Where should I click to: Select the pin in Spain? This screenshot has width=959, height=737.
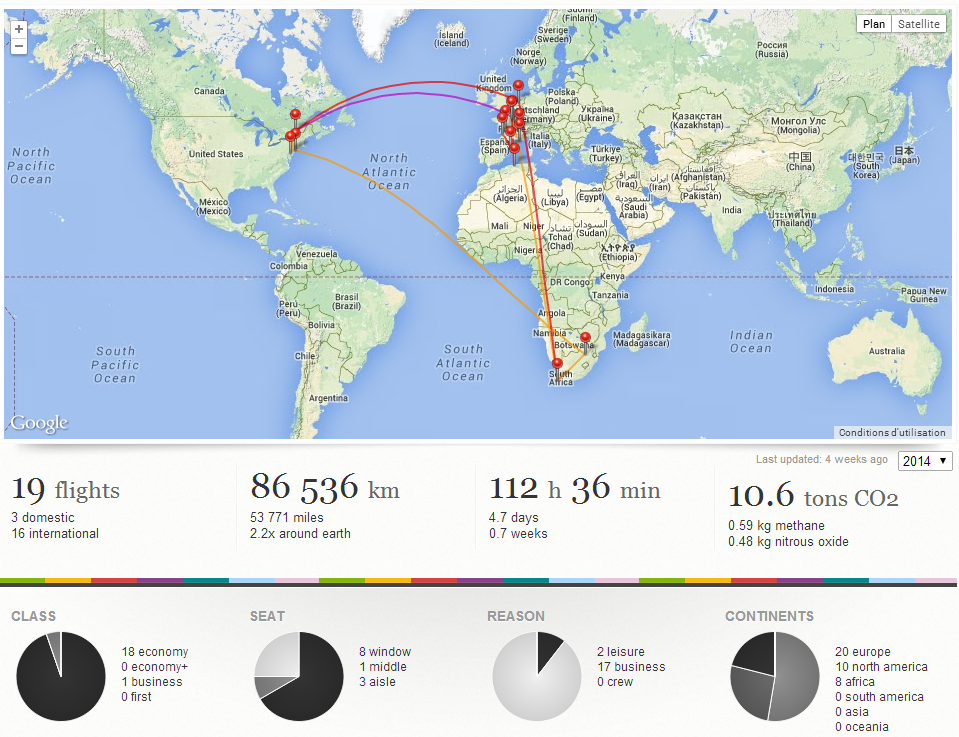point(514,151)
